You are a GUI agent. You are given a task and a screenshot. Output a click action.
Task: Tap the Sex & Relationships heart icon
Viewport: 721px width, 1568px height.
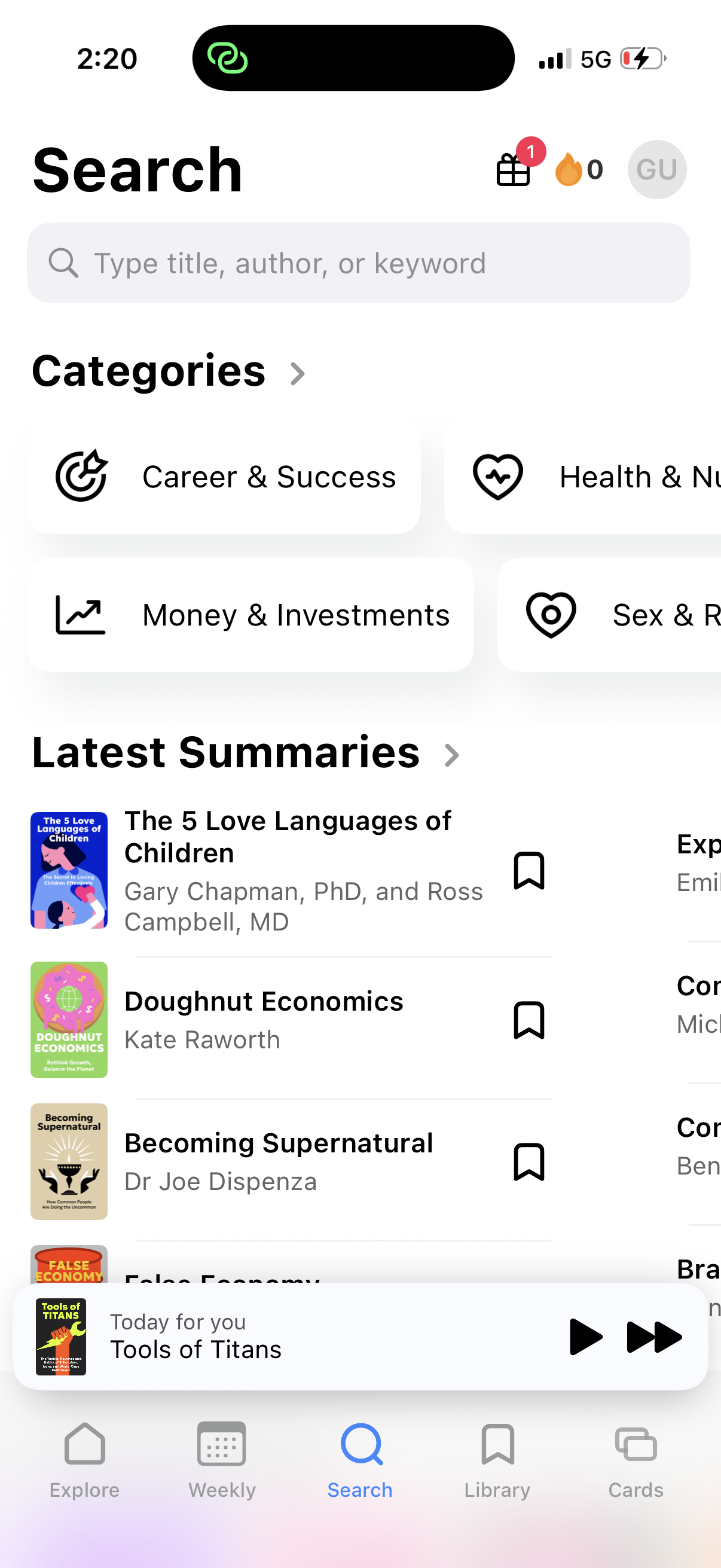(x=551, y=615)
